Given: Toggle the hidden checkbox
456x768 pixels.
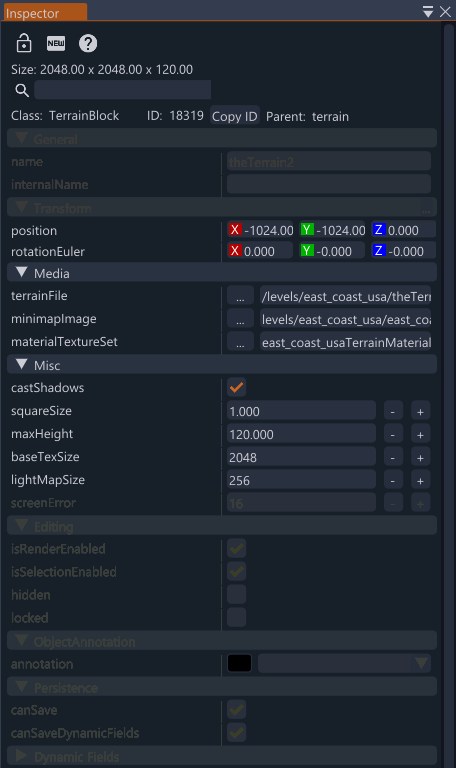Looking at the screenshot, I should (x=237, y=595).
